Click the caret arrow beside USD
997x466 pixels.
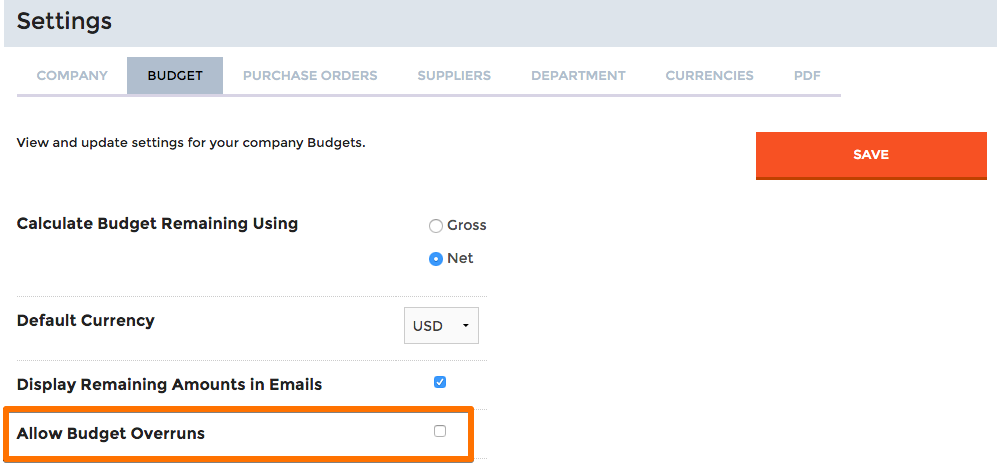[x=465, y=326]
